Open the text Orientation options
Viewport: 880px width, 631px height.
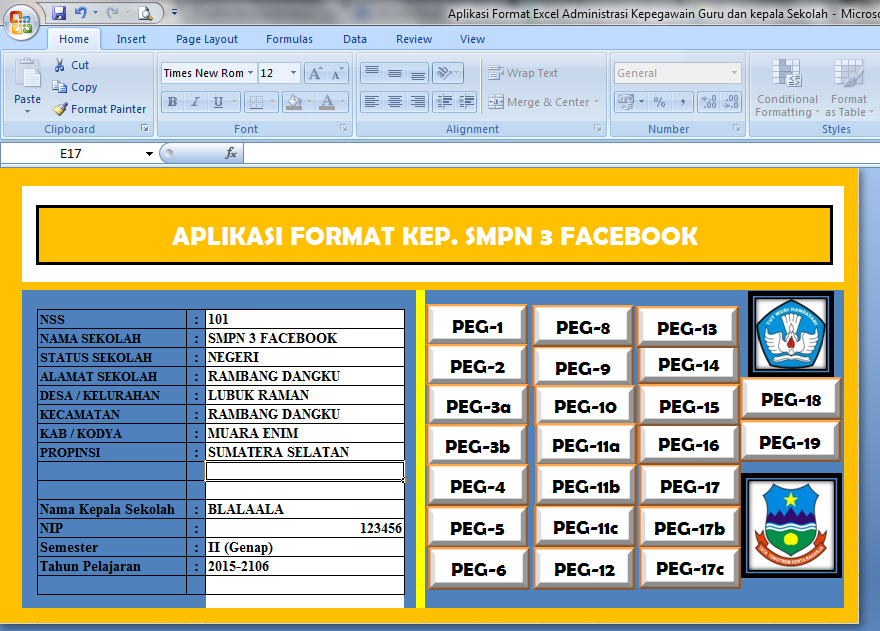tap(448, 74)
